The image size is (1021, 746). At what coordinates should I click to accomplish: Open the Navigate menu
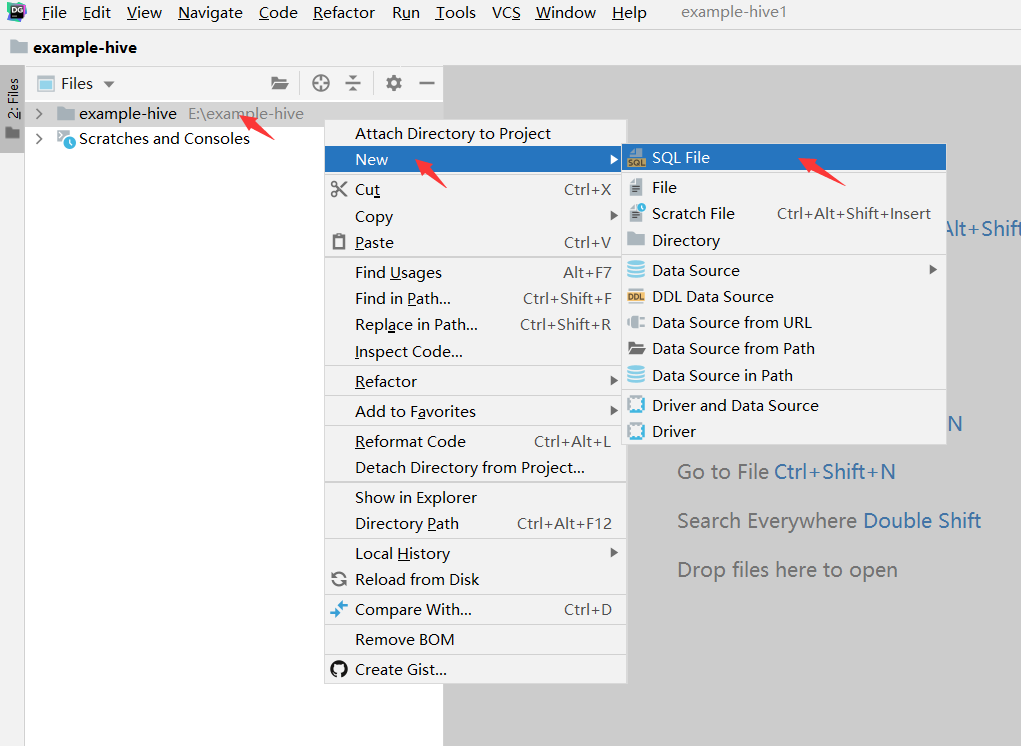click(x=210, y=12)
